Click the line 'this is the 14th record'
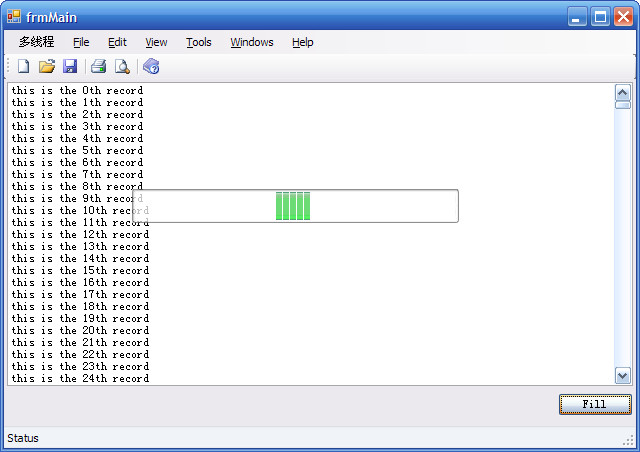Image resolution: width=640 pixels, height=452 pixels. 80,258
